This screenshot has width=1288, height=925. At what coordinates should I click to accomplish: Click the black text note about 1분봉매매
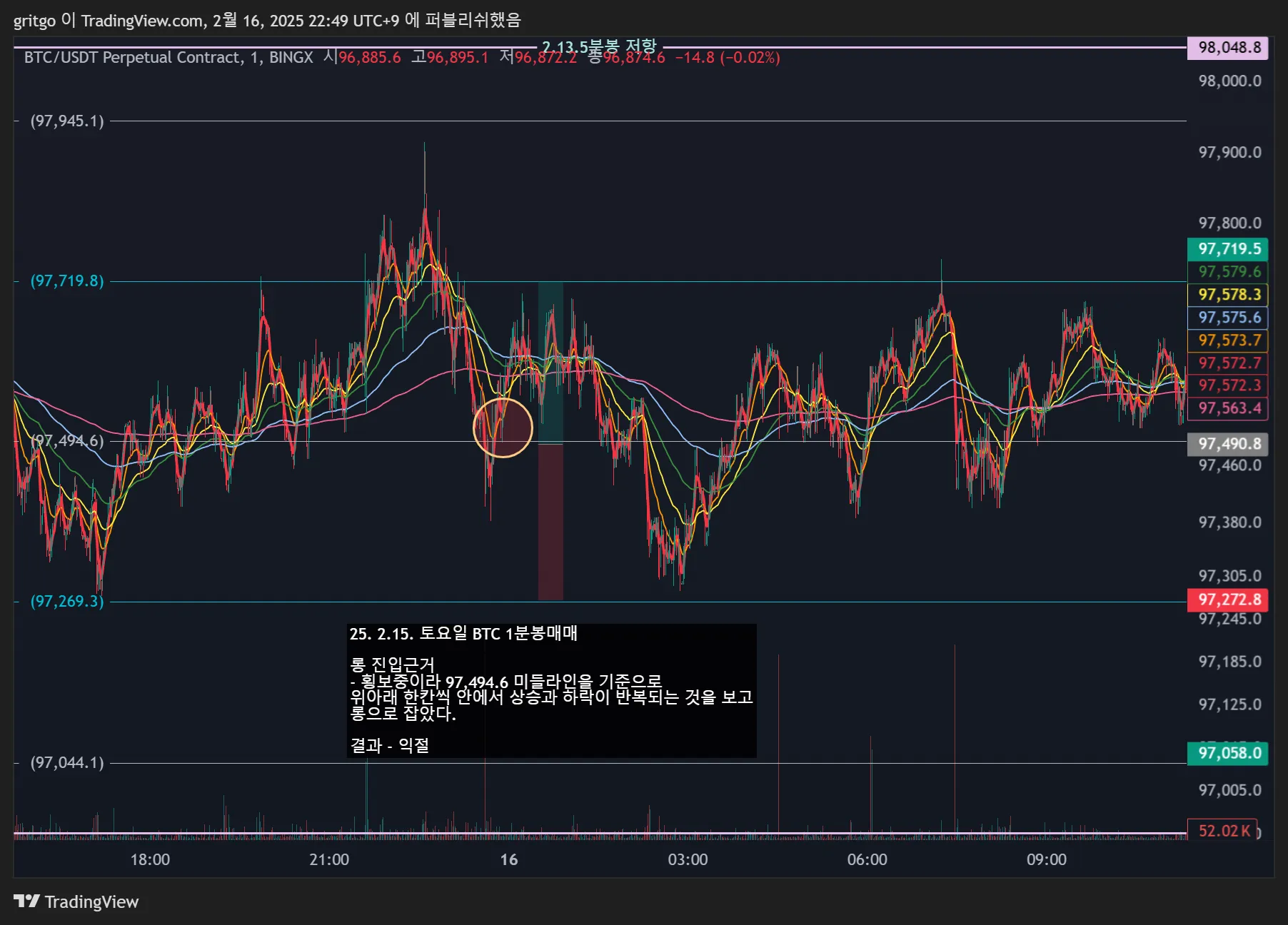(x=551, y=690)
